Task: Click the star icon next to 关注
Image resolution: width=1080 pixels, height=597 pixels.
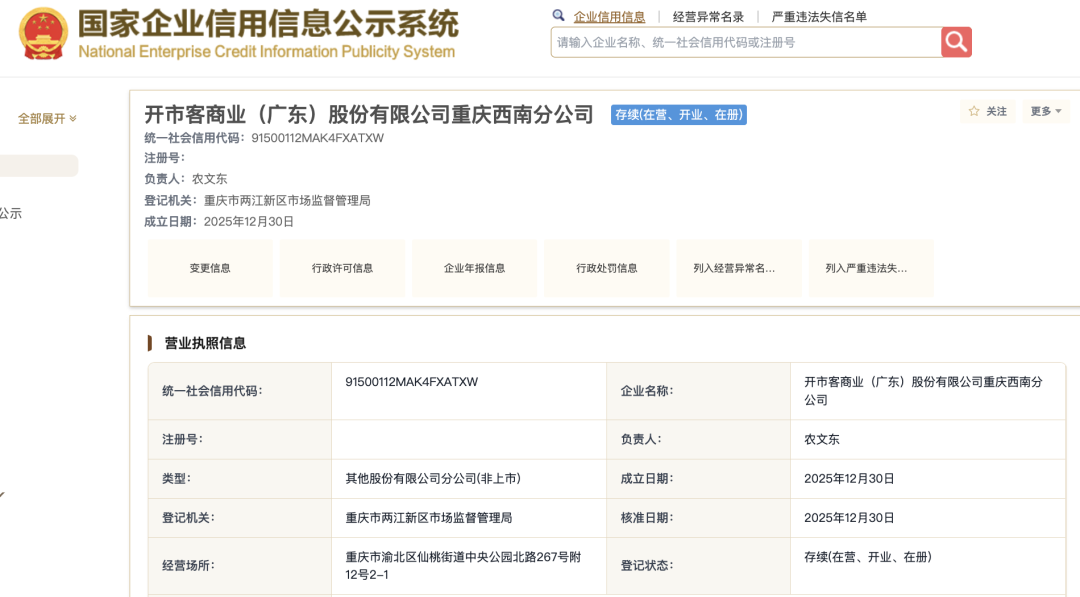Action: (974, 112)
